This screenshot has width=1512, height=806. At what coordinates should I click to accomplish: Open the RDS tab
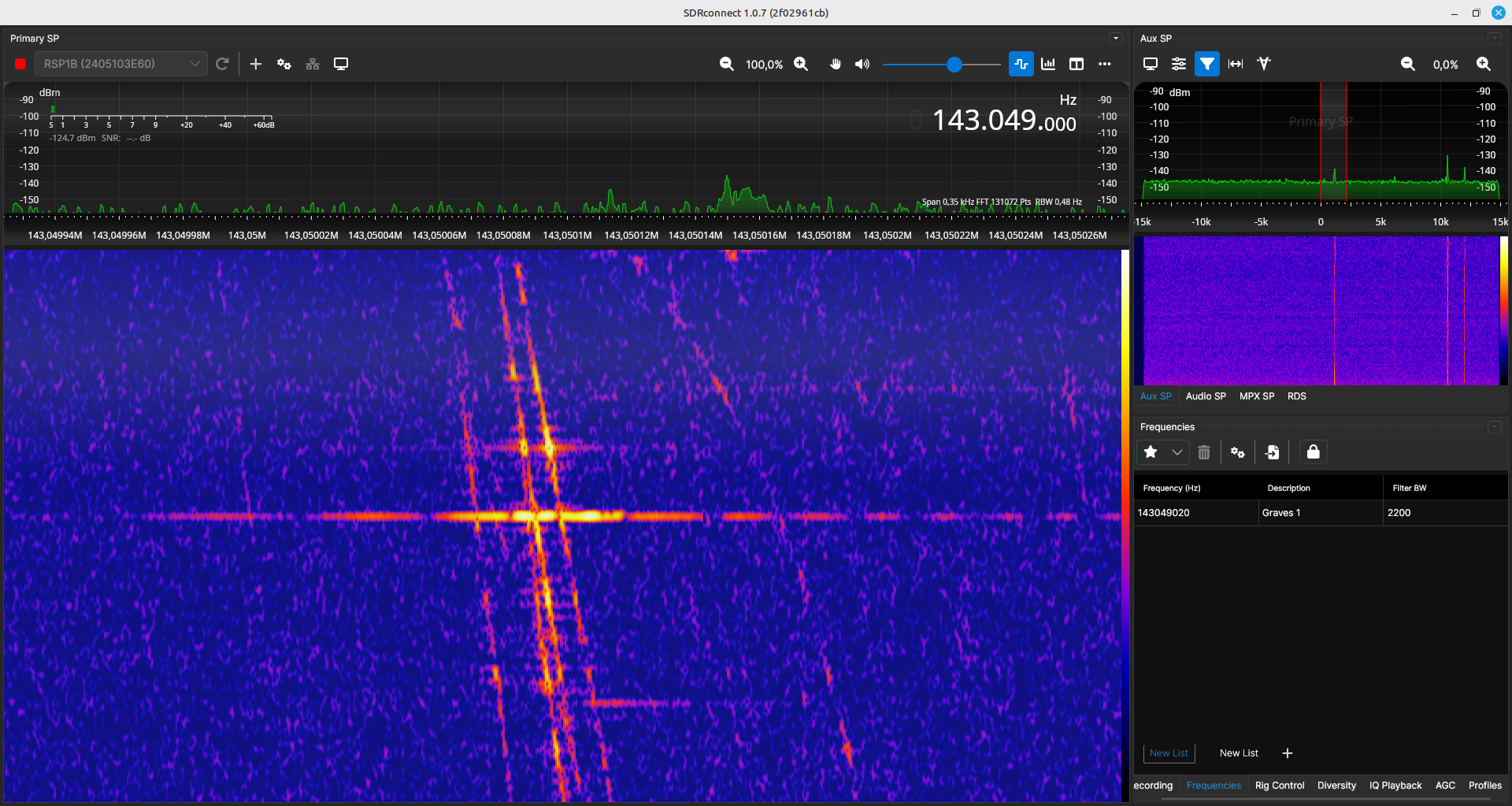tap(1297, 396)
